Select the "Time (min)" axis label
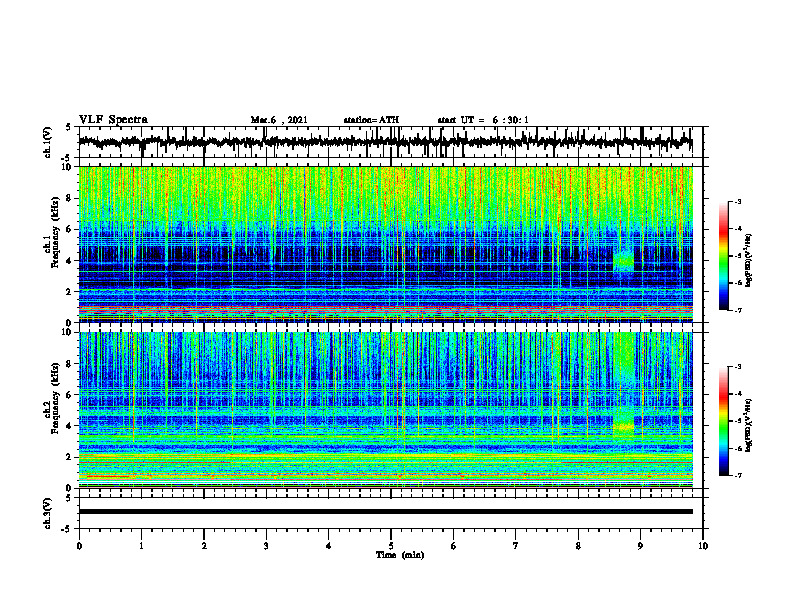The width and height of the screenshot is (792, 612). pos(400,555)
